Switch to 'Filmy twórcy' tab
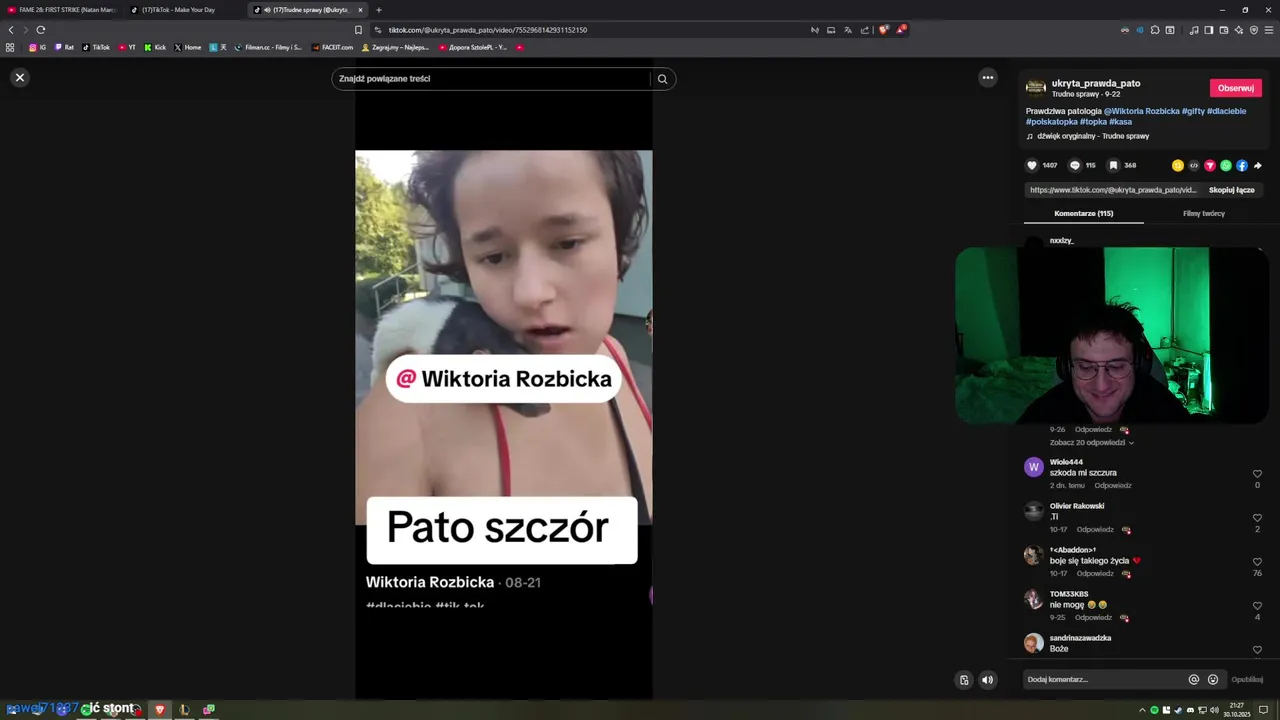This screenshot has height=720, width=1280. point(1203,213)
